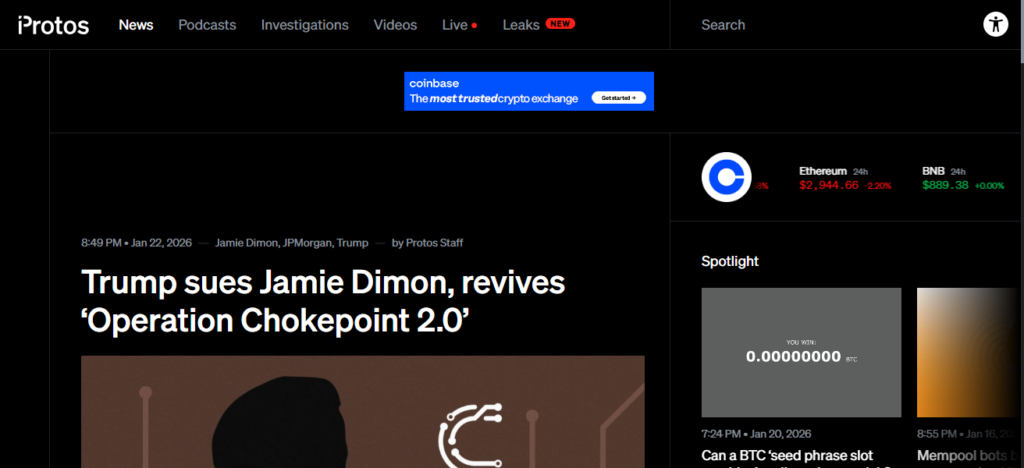Click the JPMorgan tag link
1024x468 pixels.
tap(308, 243)
